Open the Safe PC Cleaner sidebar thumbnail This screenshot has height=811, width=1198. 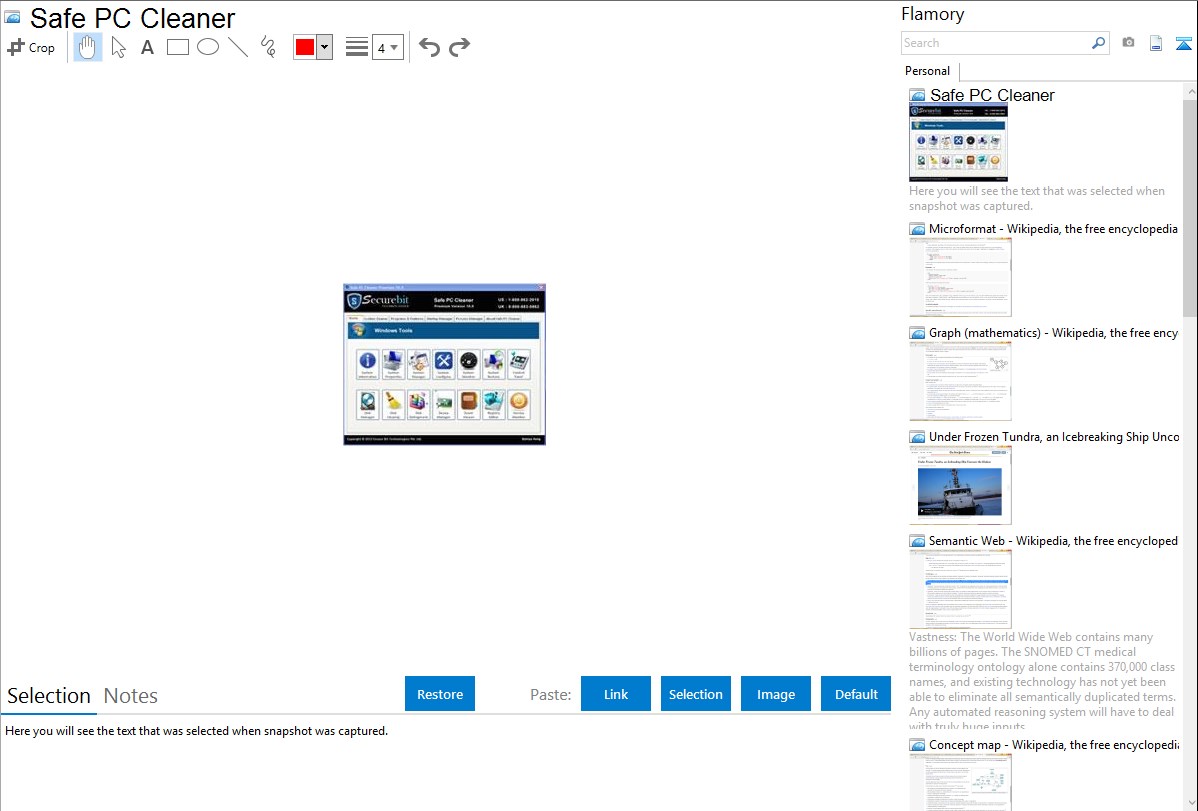tap(958, 143)
